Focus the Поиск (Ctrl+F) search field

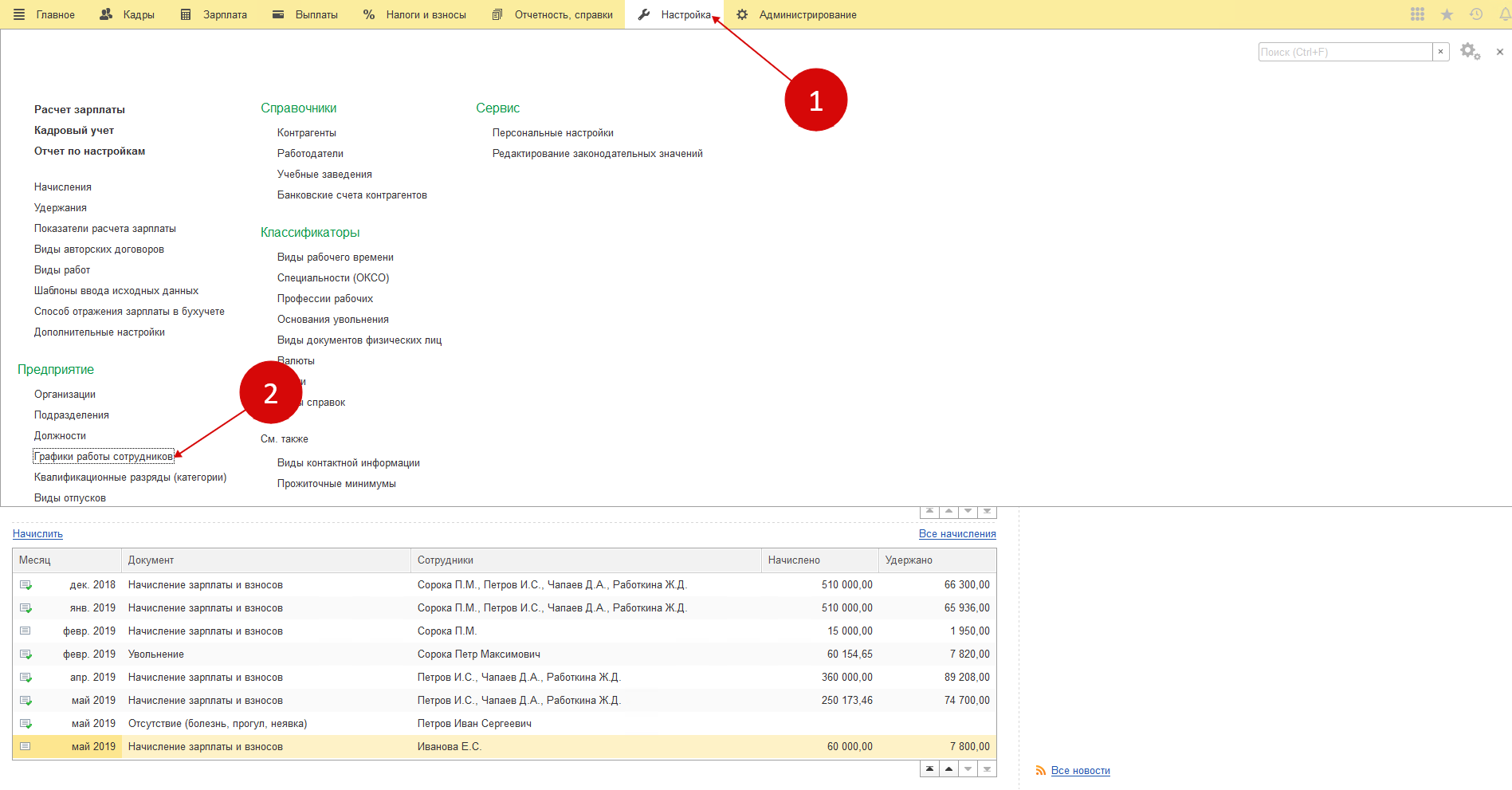1345,52
